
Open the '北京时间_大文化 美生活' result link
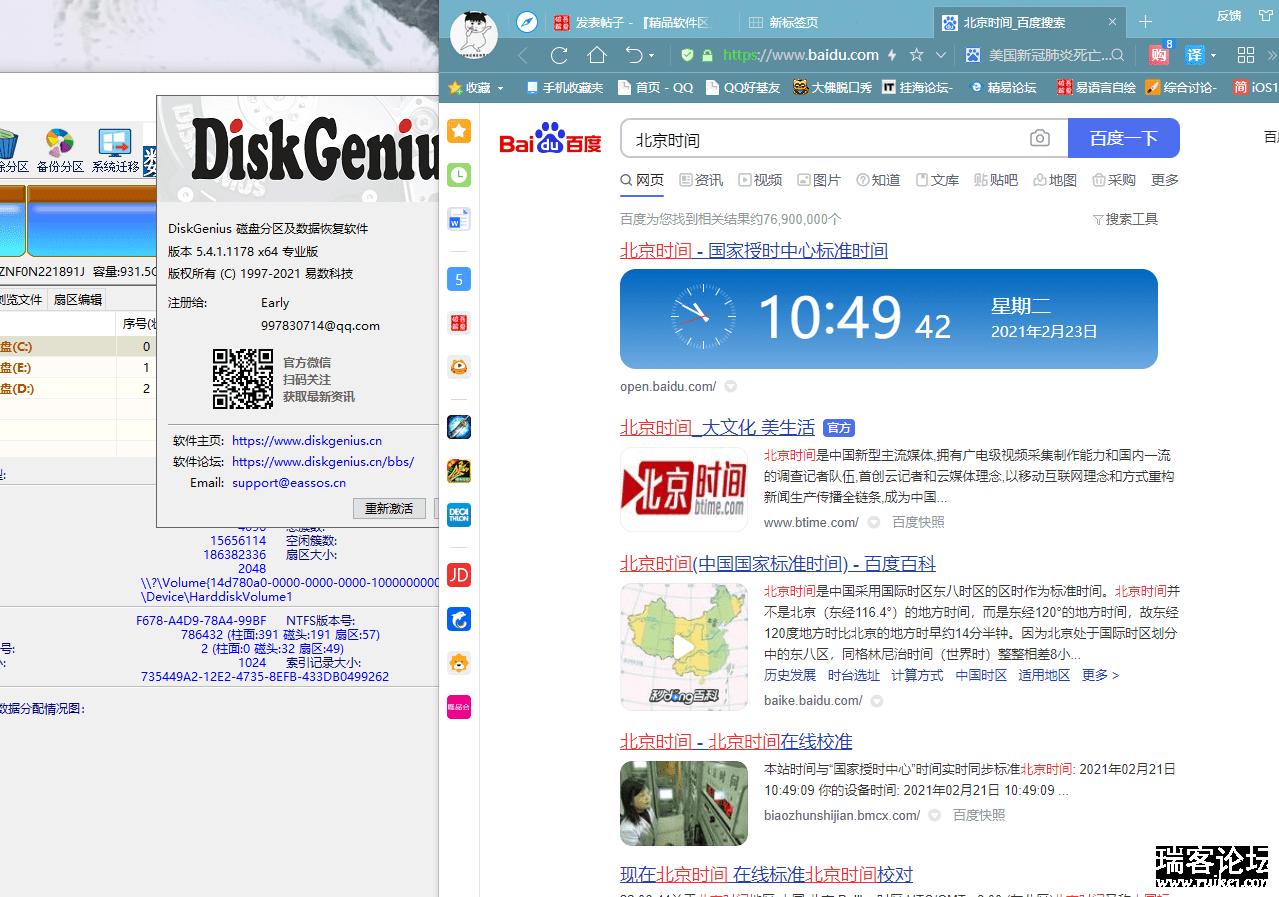[x=717, y=427]
